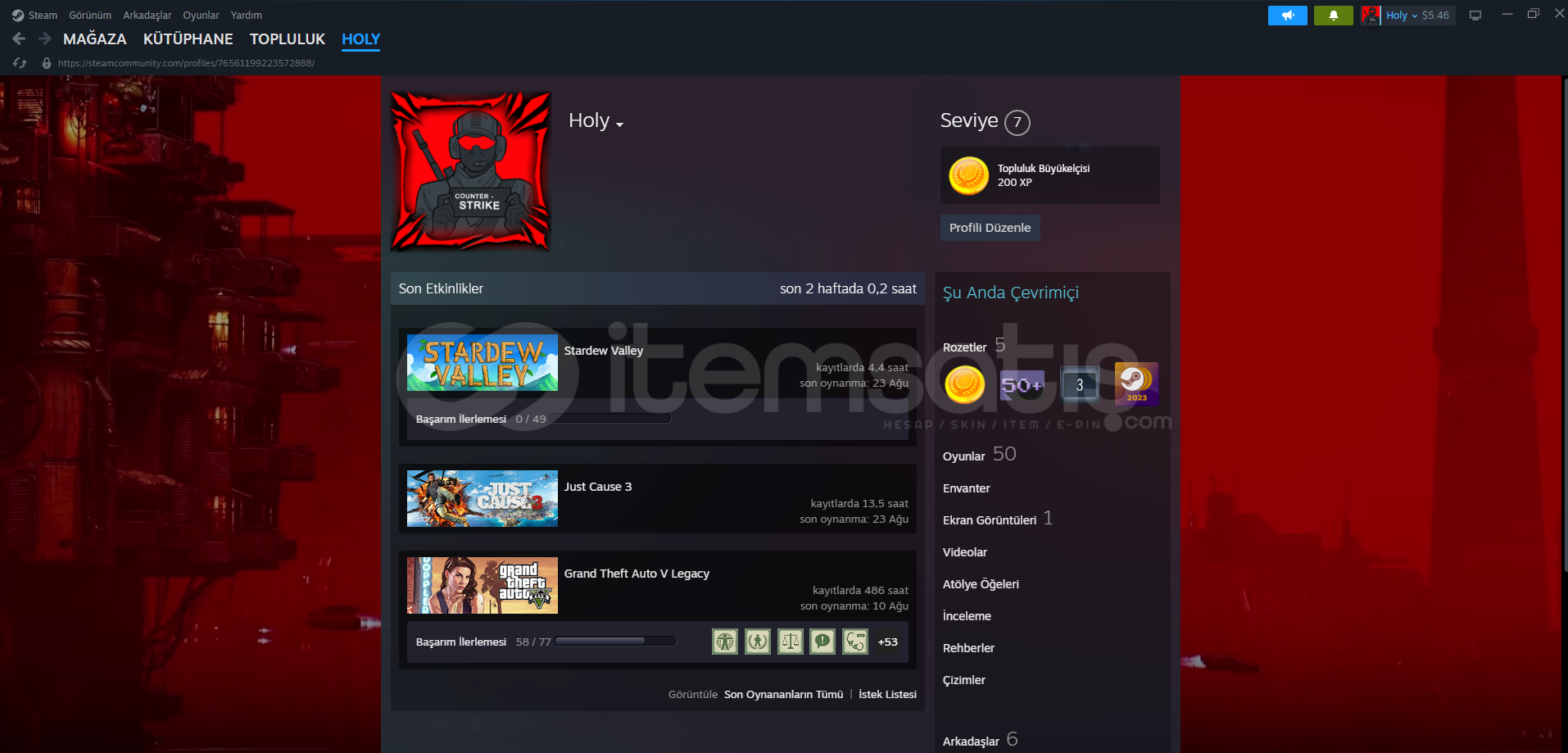Click the Steam logo menu
Viewport: 1568px width, 753px height.
[x=18, y=15]
